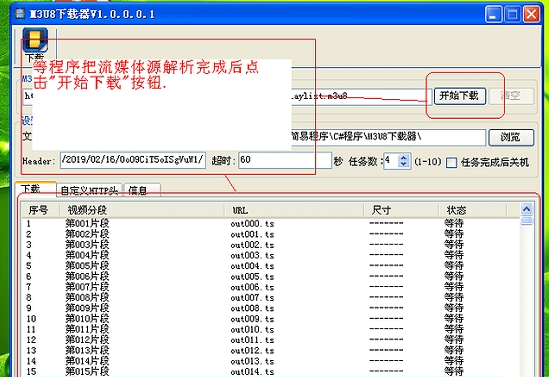Click the M3U8 URL field ending in playlist.m3u8
This screenshot has height=377, width=549.
228,96
